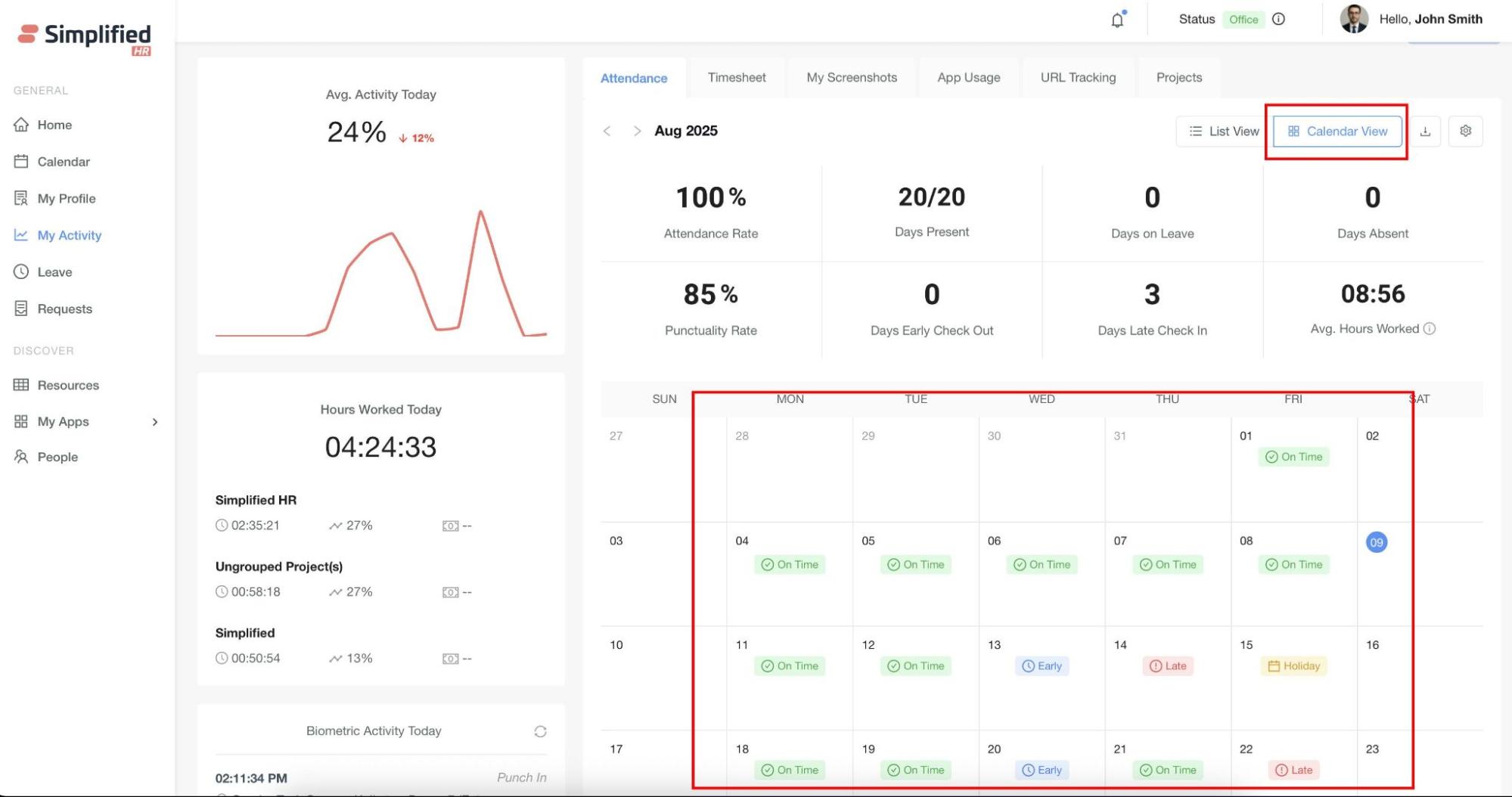The height and width of the screenshot is (797, 1512).
Task: Switch to Calendar View
Action: coord(1337,132)
